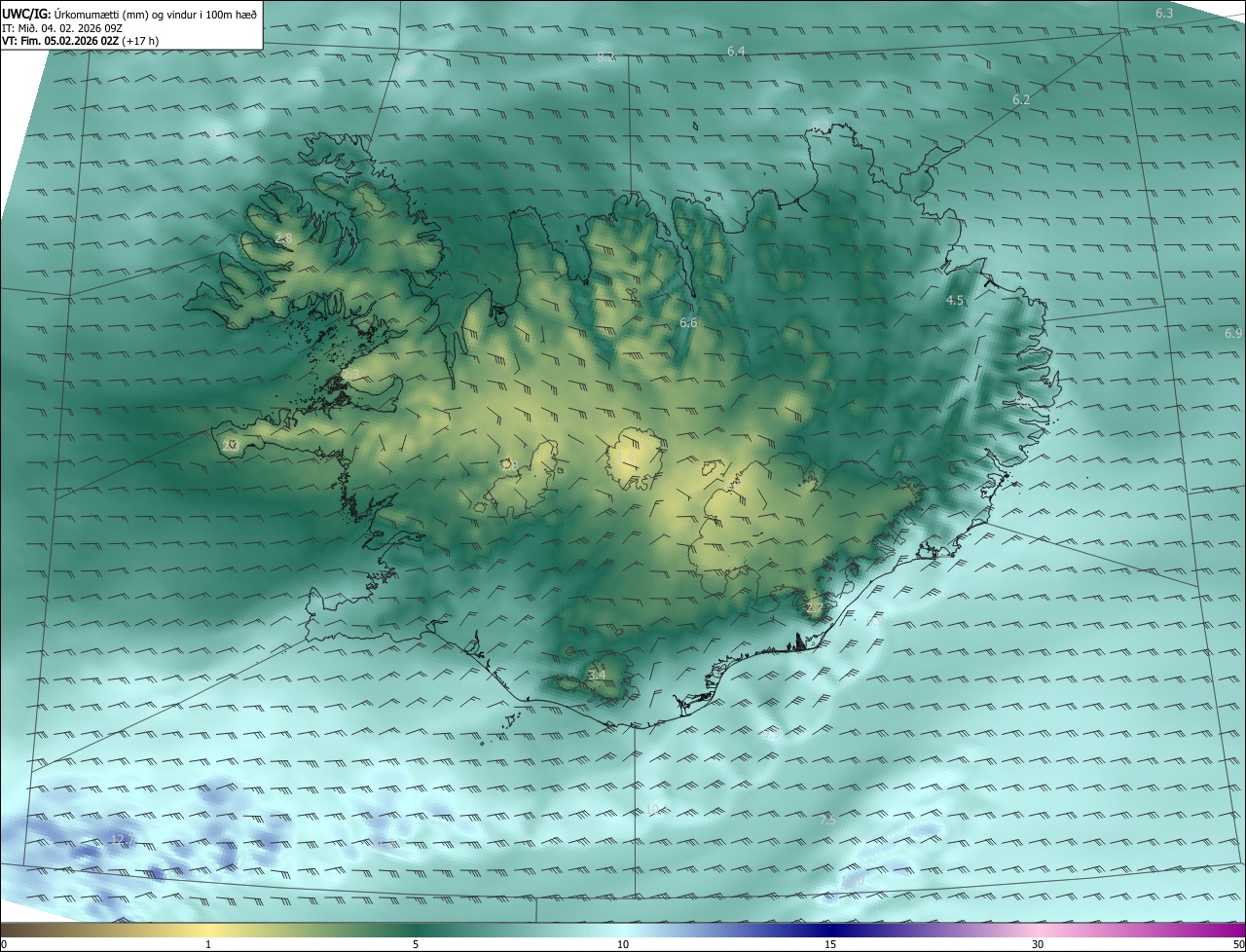
Task: Click the 30 tick on the color bar
Action: pyautogui.click(x=1038, y=944)
